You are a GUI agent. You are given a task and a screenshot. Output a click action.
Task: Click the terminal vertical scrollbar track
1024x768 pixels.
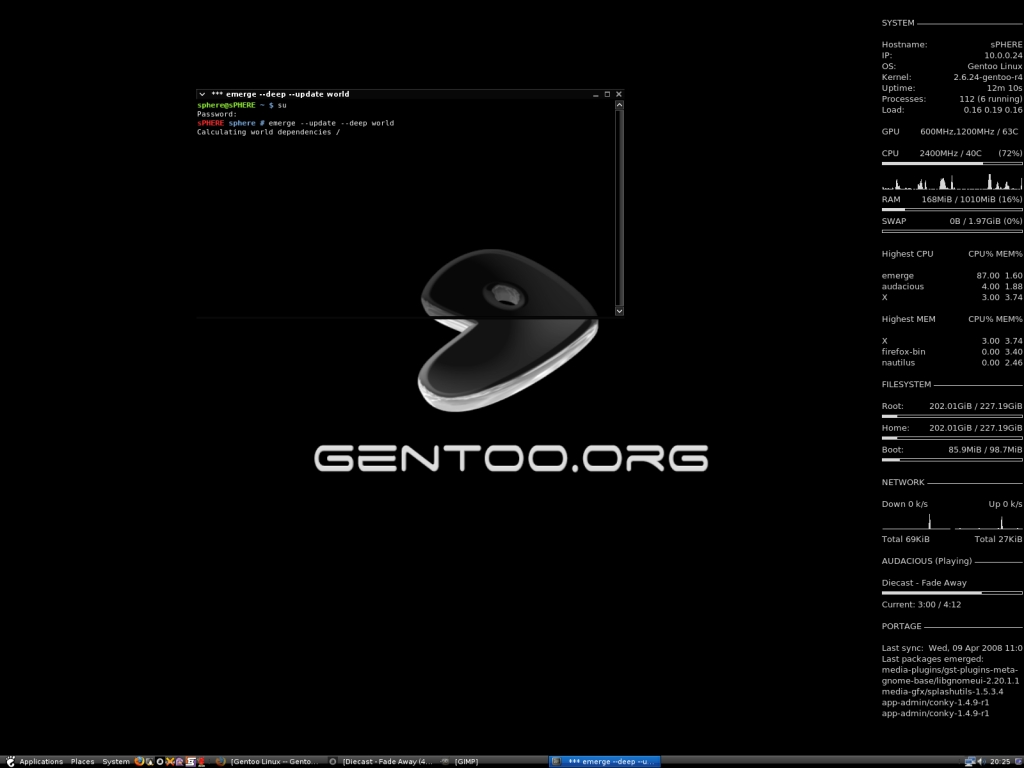click(619, 208)
